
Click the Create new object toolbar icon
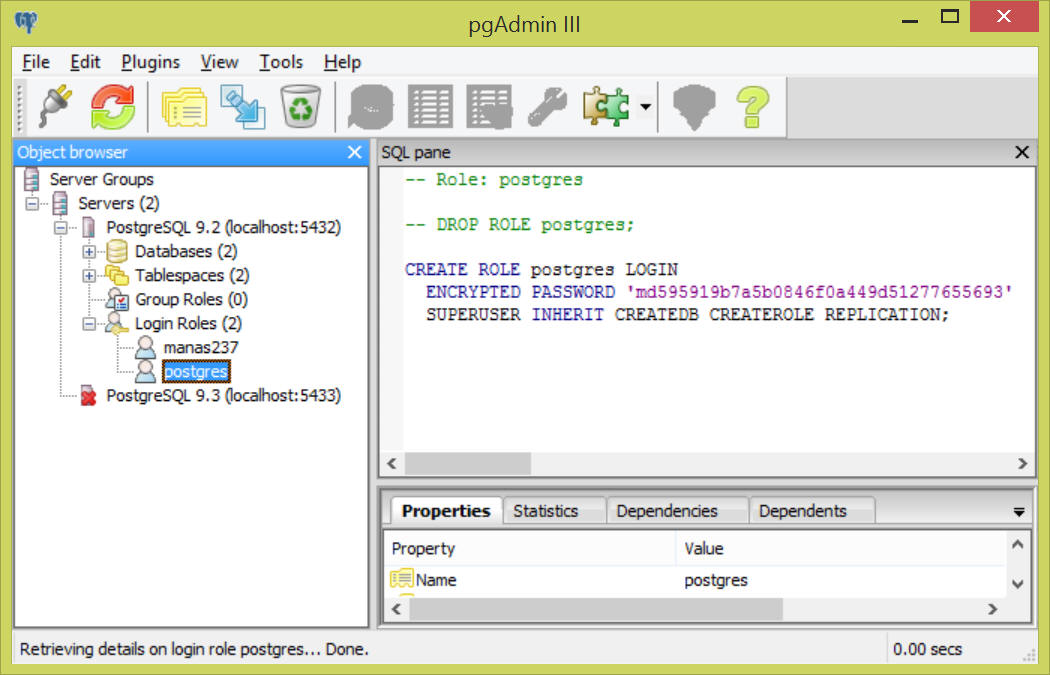[x=242, y=106]
